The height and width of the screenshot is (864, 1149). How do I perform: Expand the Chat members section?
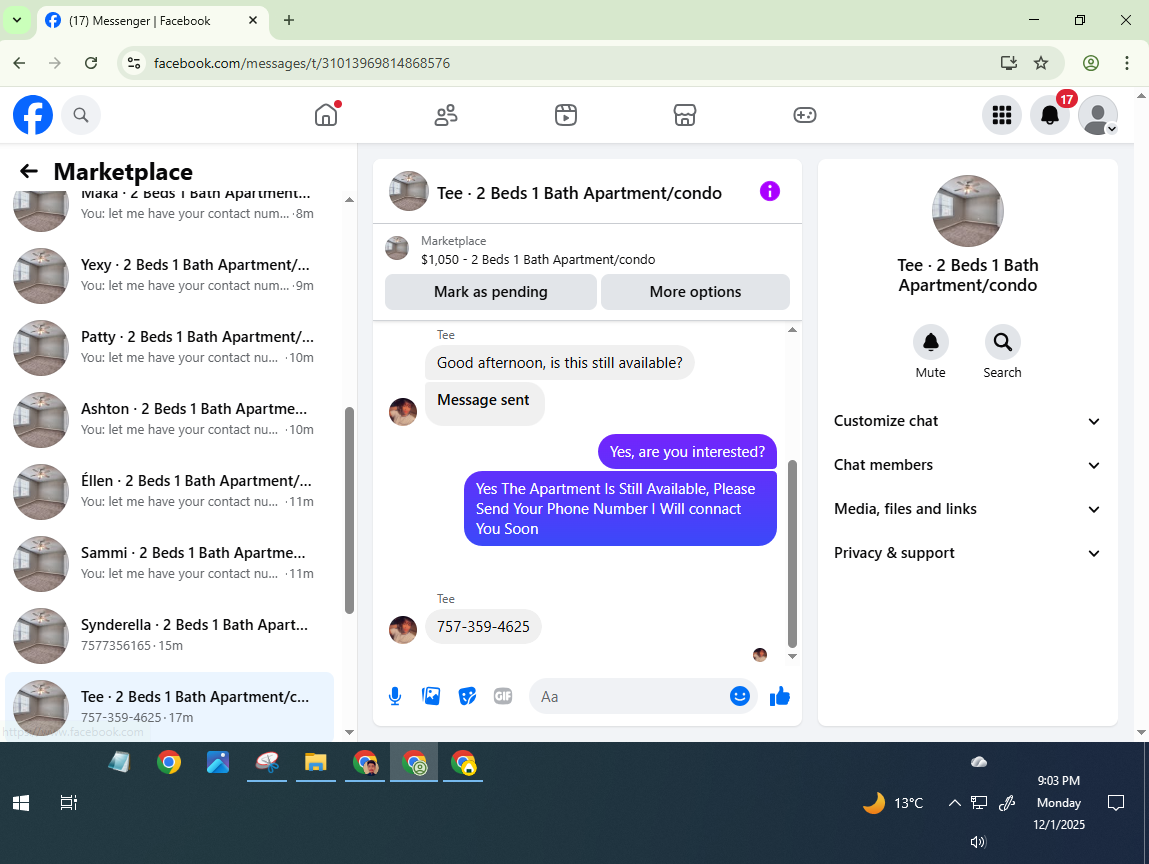click(x=967, y=465)
